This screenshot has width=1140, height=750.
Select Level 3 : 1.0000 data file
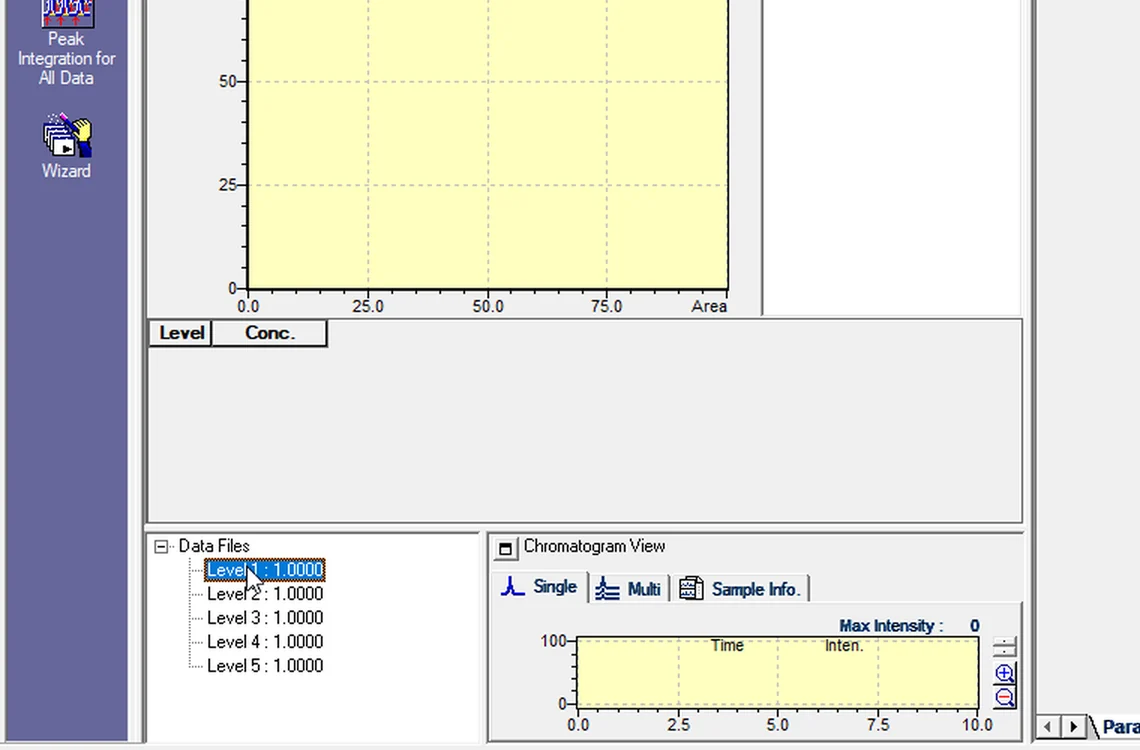coord(265,618)
